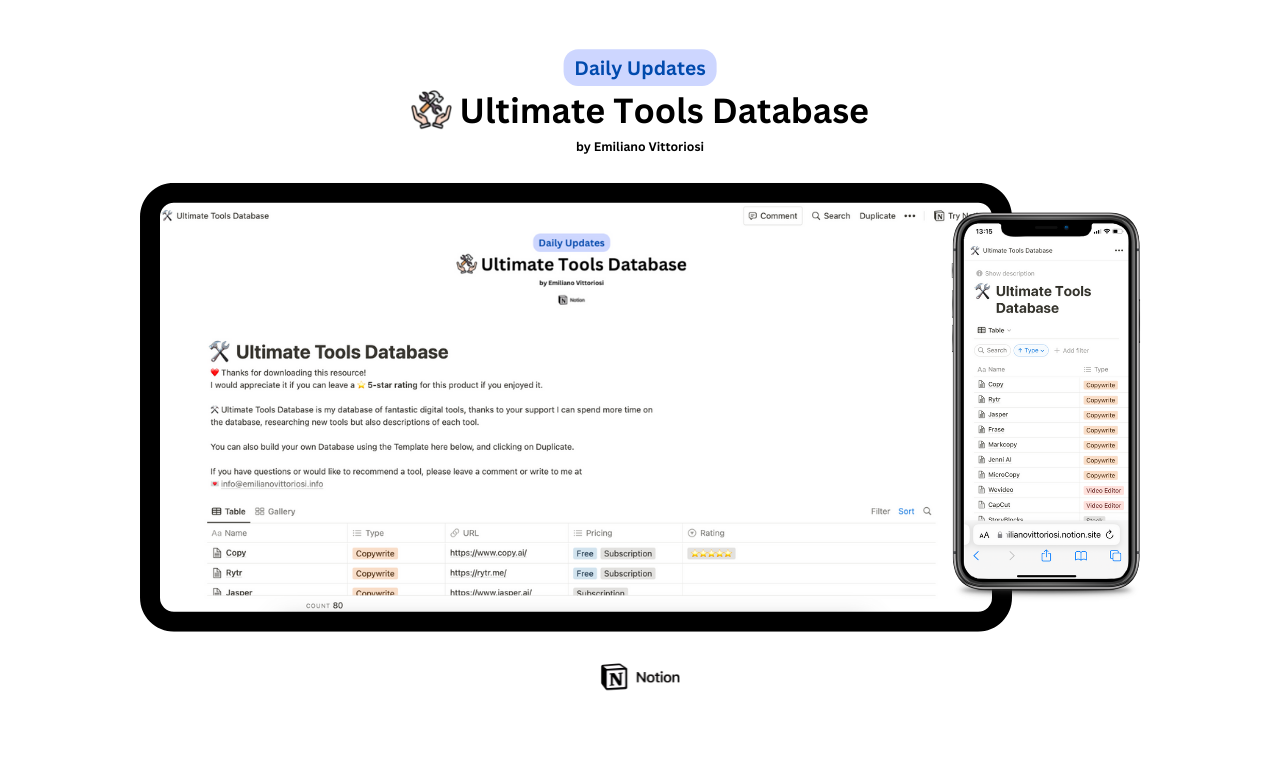Click the Copywrite tag in tablet Rytr row
The height and width of the screenshot is (760, 1270).
(375, 573)
